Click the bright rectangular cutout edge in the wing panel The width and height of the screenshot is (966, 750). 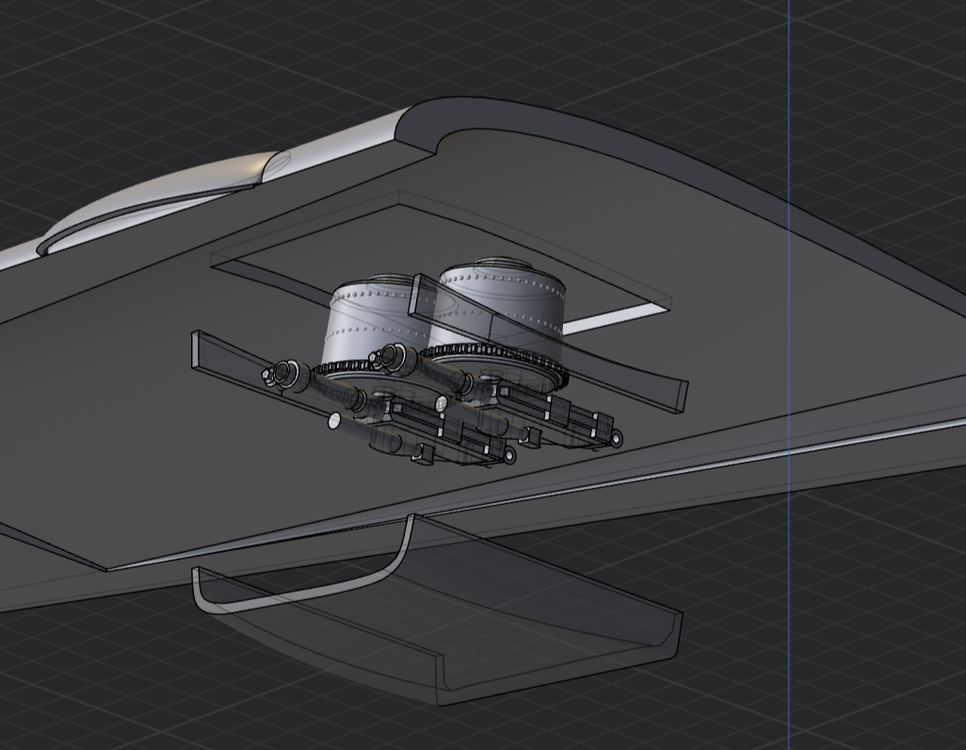(x=615, y=320)
